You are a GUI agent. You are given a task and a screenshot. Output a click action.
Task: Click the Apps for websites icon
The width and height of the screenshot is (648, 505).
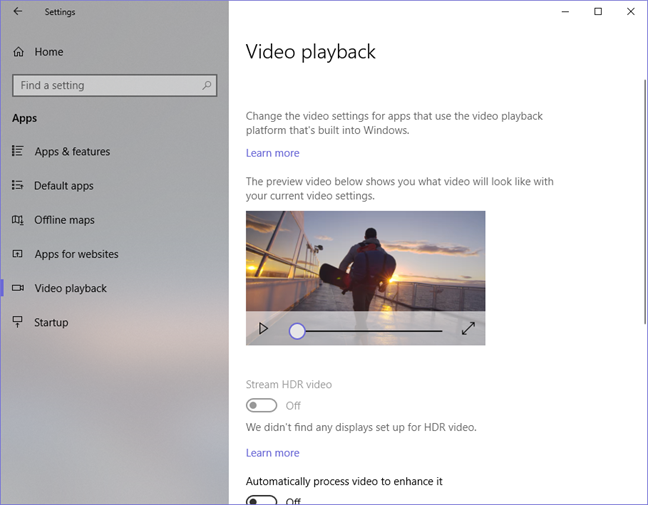[18, 253]
